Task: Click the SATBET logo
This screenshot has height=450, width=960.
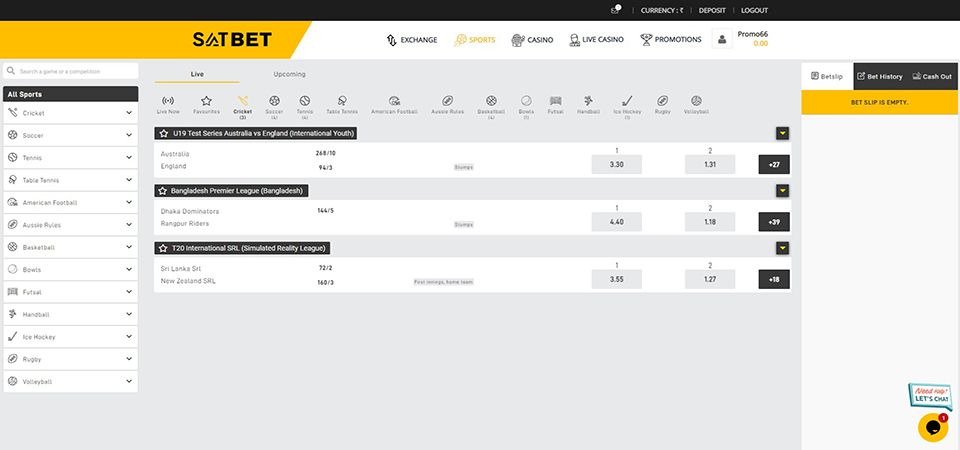Action: tap(232, 40)
